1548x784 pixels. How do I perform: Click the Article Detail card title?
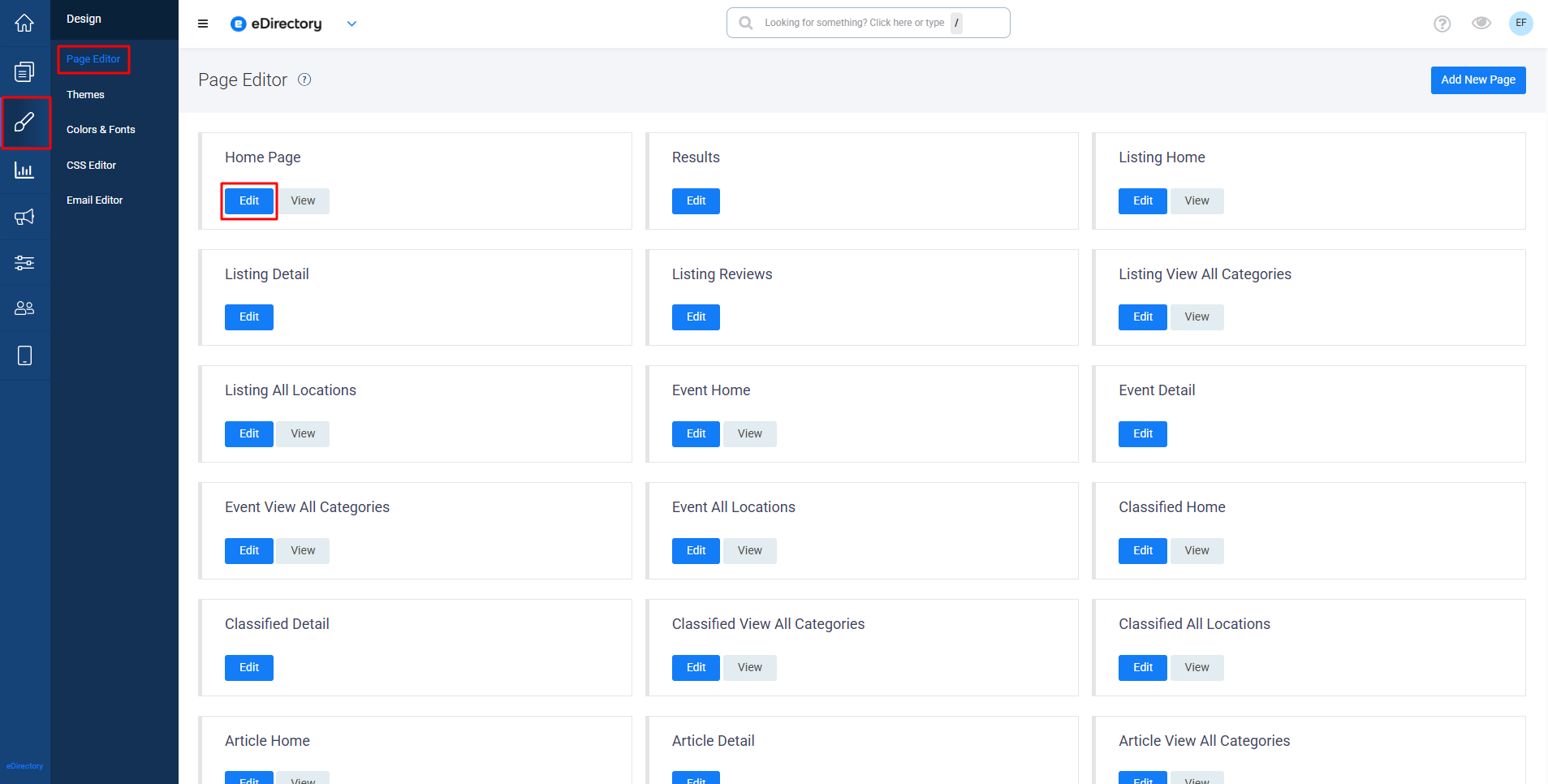pyautogui.click(x=713, y=741)
